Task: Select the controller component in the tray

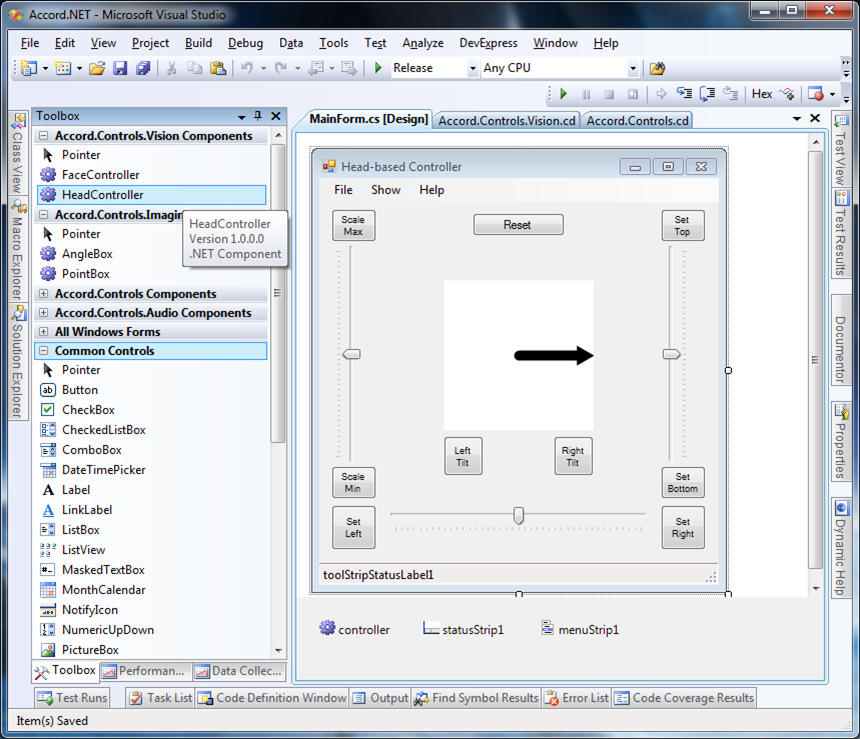Action: tap(355, 629)
